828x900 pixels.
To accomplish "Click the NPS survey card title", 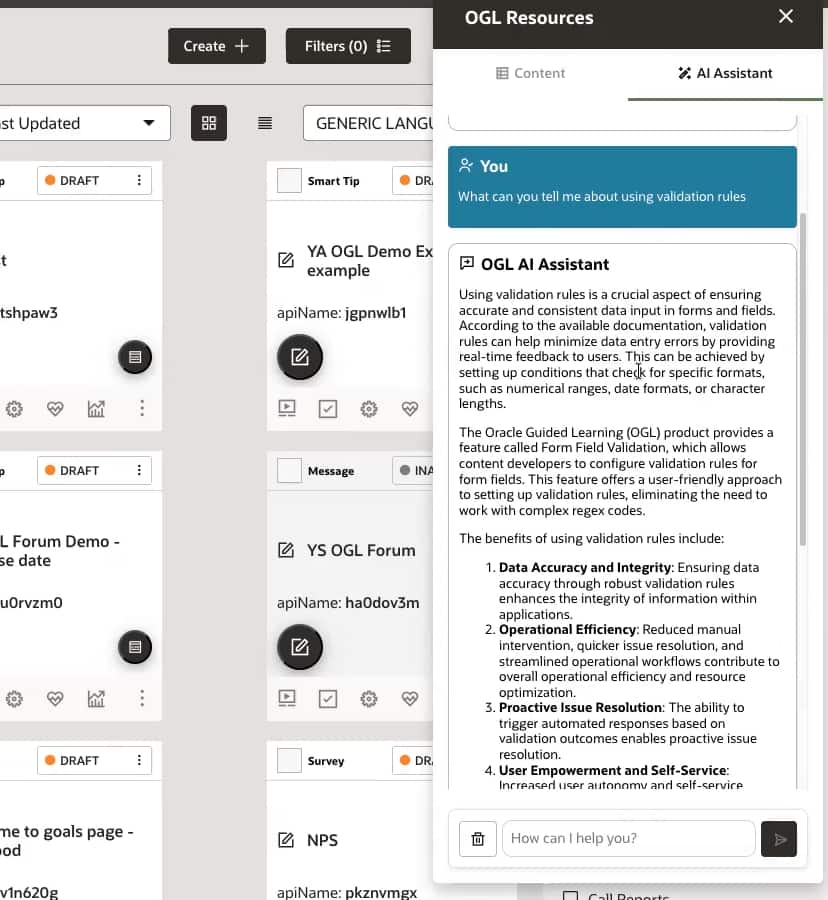I will point(322,840).
